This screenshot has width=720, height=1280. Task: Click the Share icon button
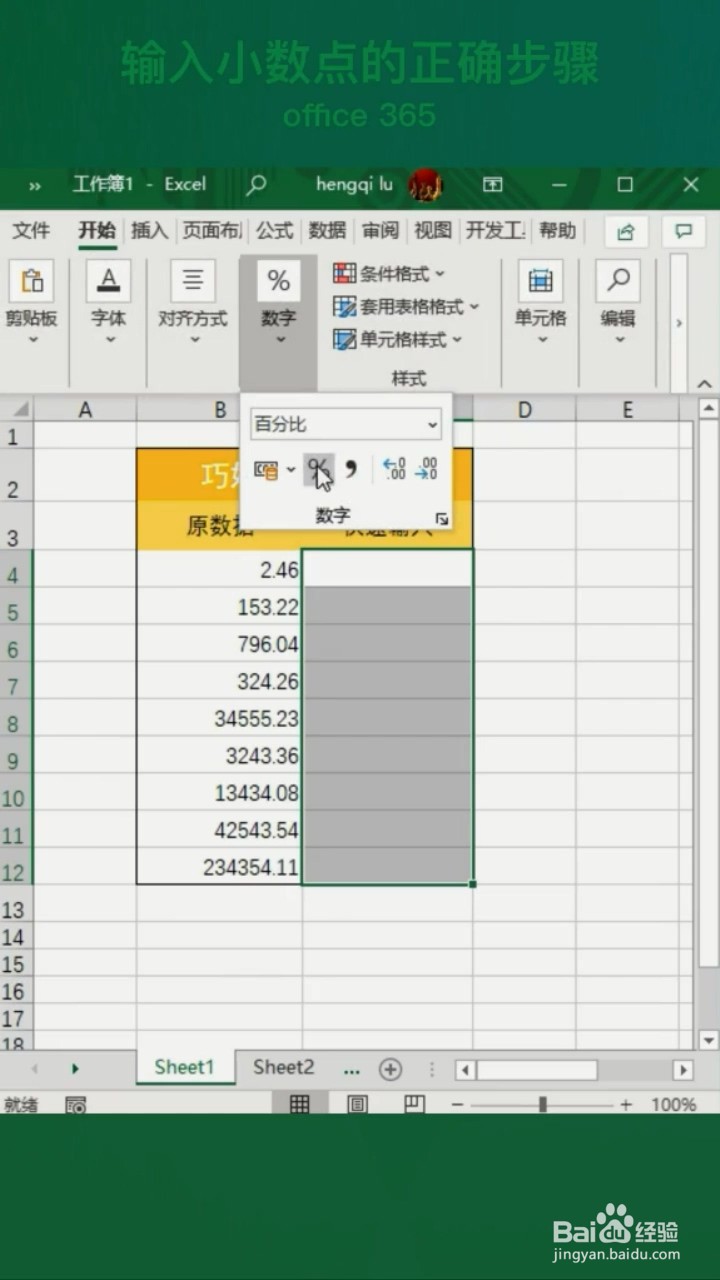tap(626, 232)
